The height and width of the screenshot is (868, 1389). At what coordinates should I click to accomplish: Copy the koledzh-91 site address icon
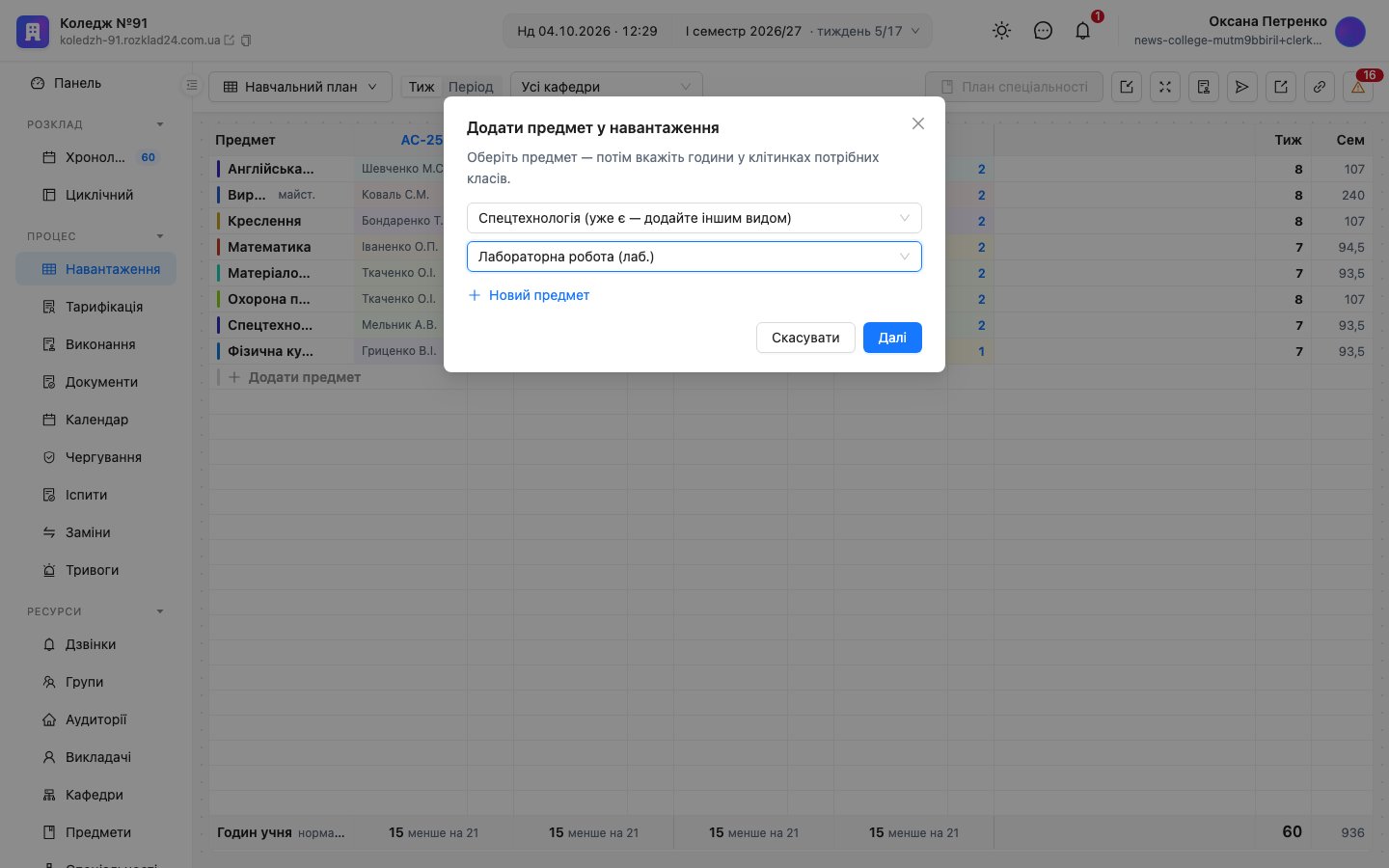click(x=246, y=41)
